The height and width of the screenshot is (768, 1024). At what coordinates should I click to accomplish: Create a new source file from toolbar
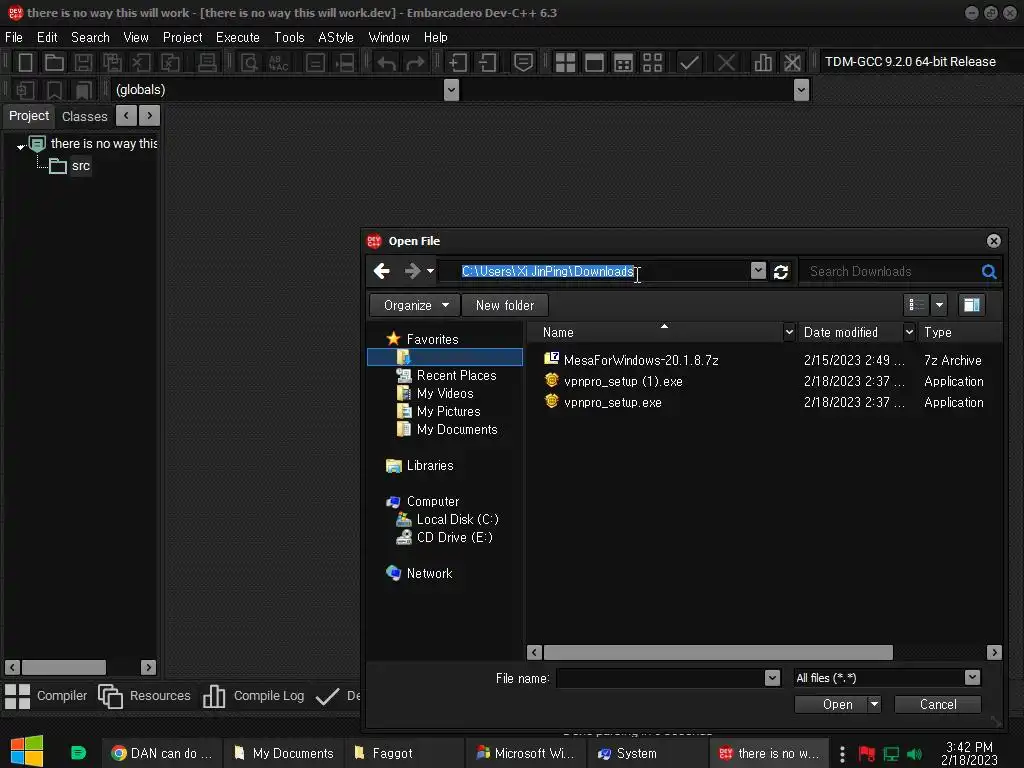[25, 63]
